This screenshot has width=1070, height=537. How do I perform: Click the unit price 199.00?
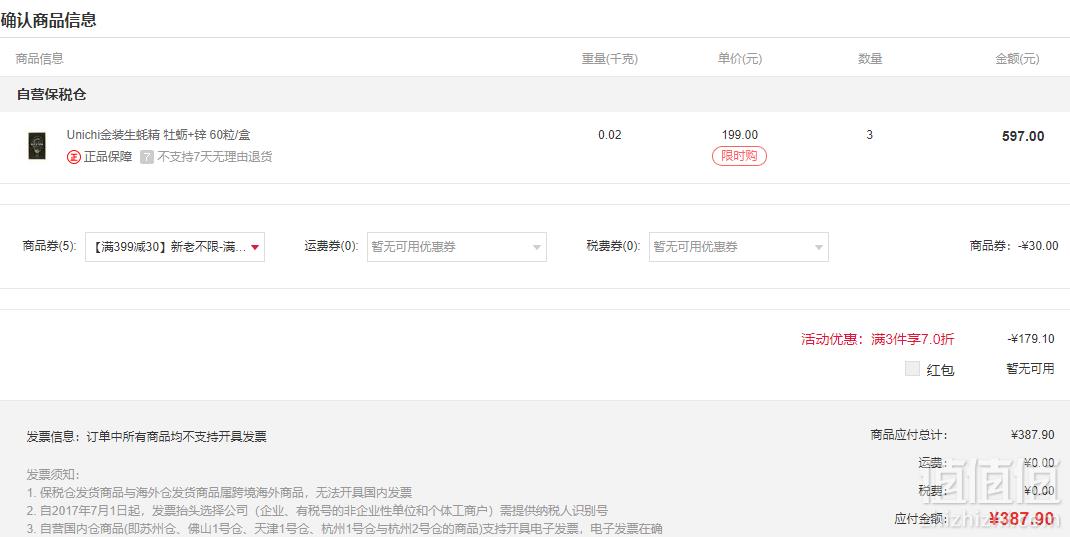(x=740, y=135)
